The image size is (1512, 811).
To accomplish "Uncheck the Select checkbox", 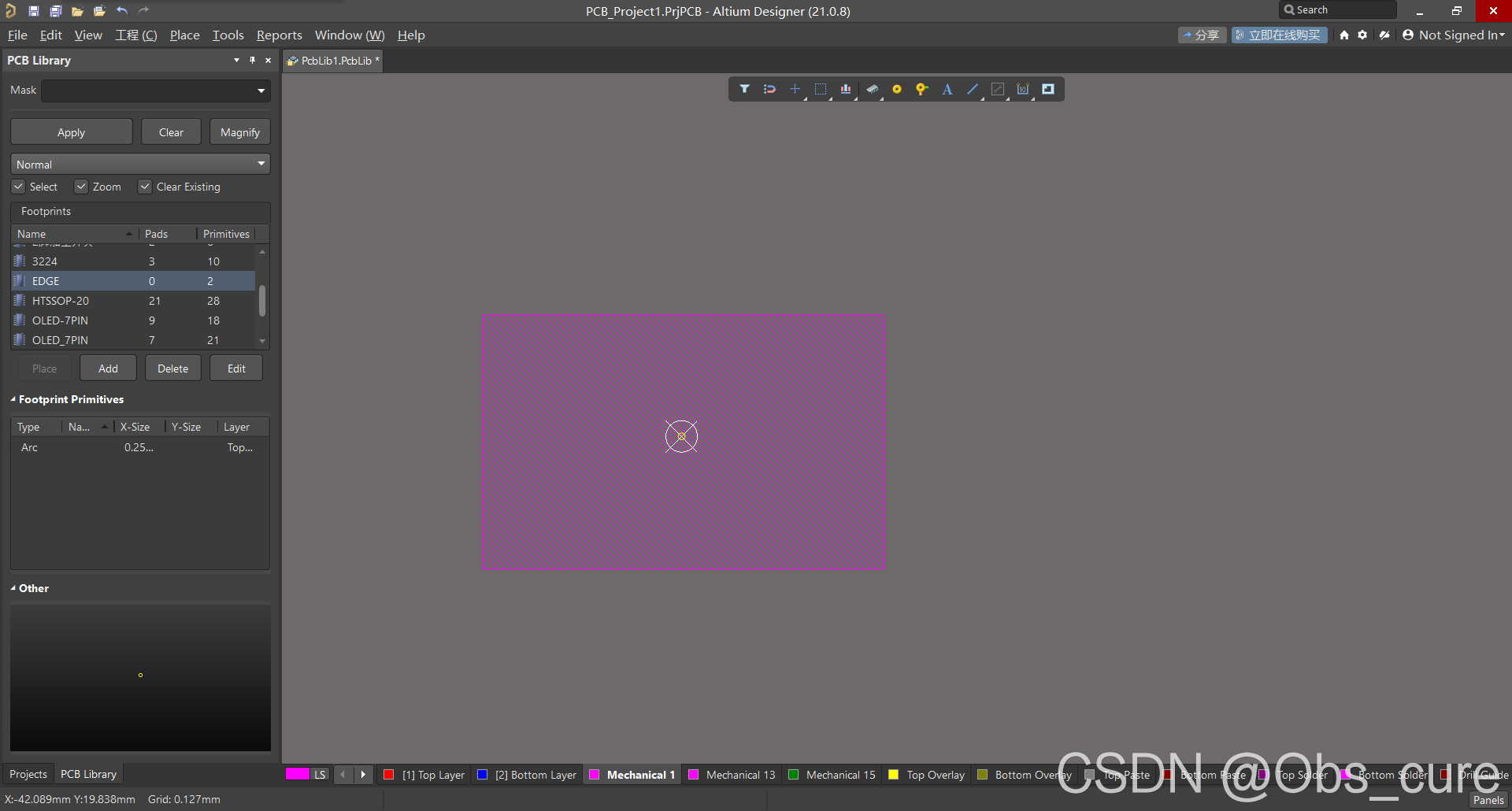I will click(x=18, y=187).
